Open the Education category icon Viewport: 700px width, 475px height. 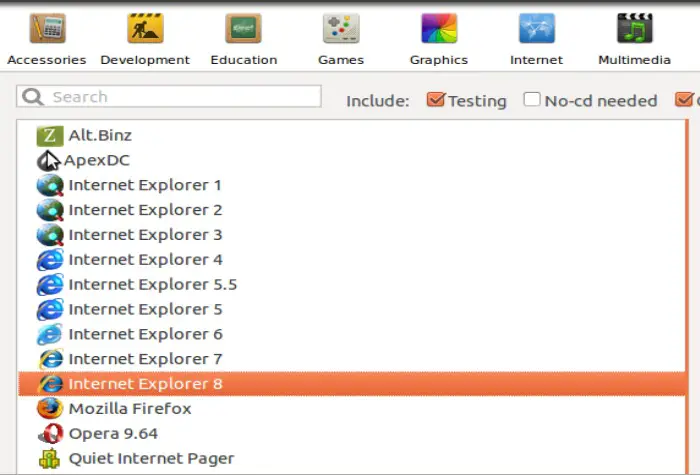pyautogui.click(x=243, y=28)
